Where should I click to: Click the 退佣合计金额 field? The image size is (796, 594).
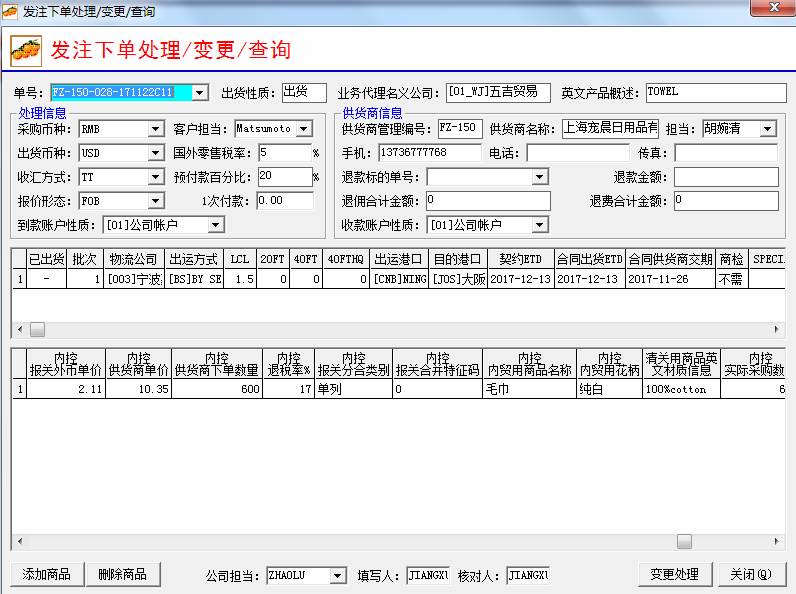click(488, 201)
